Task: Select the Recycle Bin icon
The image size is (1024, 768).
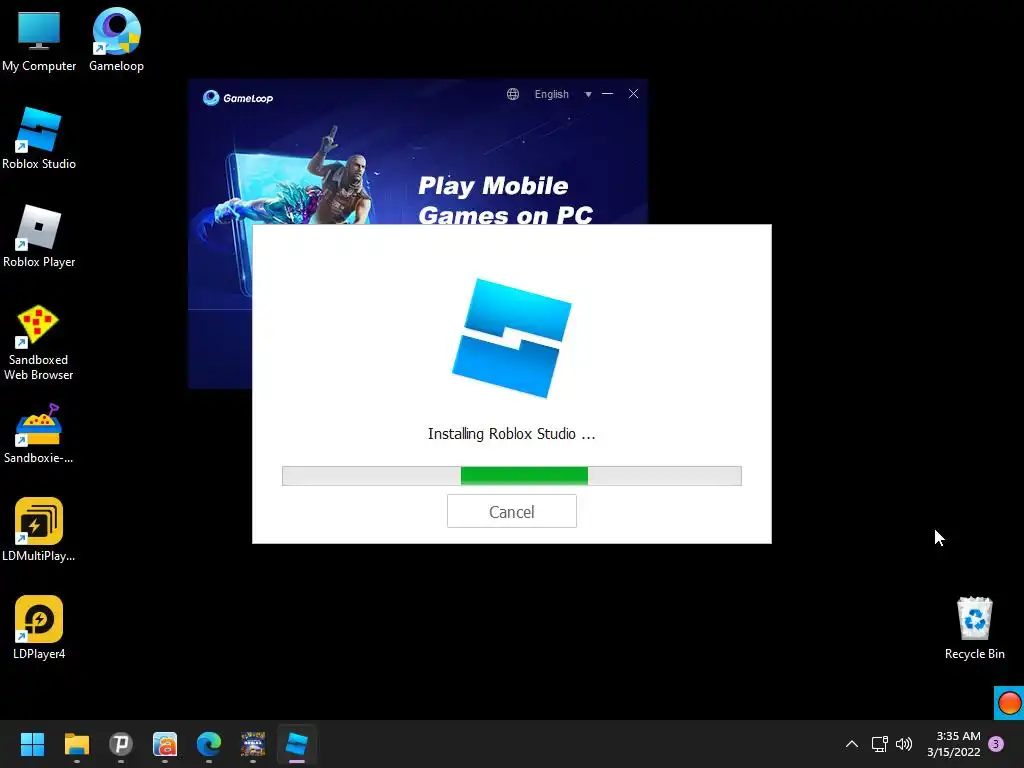Action: click(x=974, y=628)
